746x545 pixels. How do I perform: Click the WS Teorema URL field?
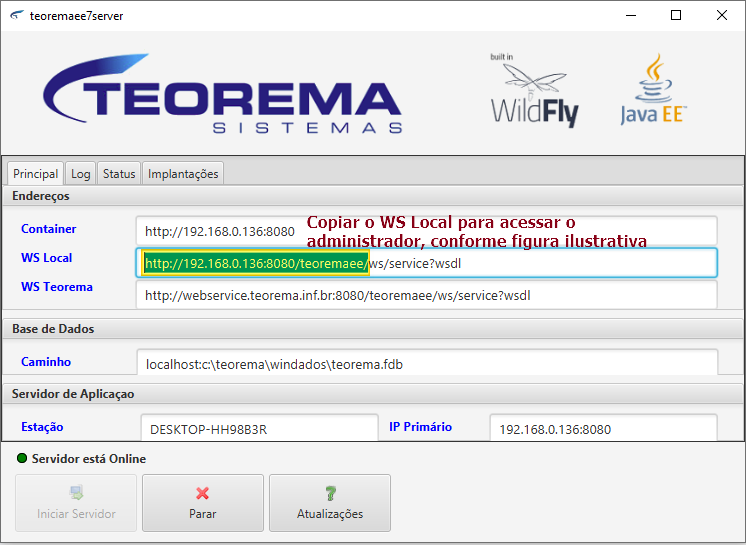point(426,295)
